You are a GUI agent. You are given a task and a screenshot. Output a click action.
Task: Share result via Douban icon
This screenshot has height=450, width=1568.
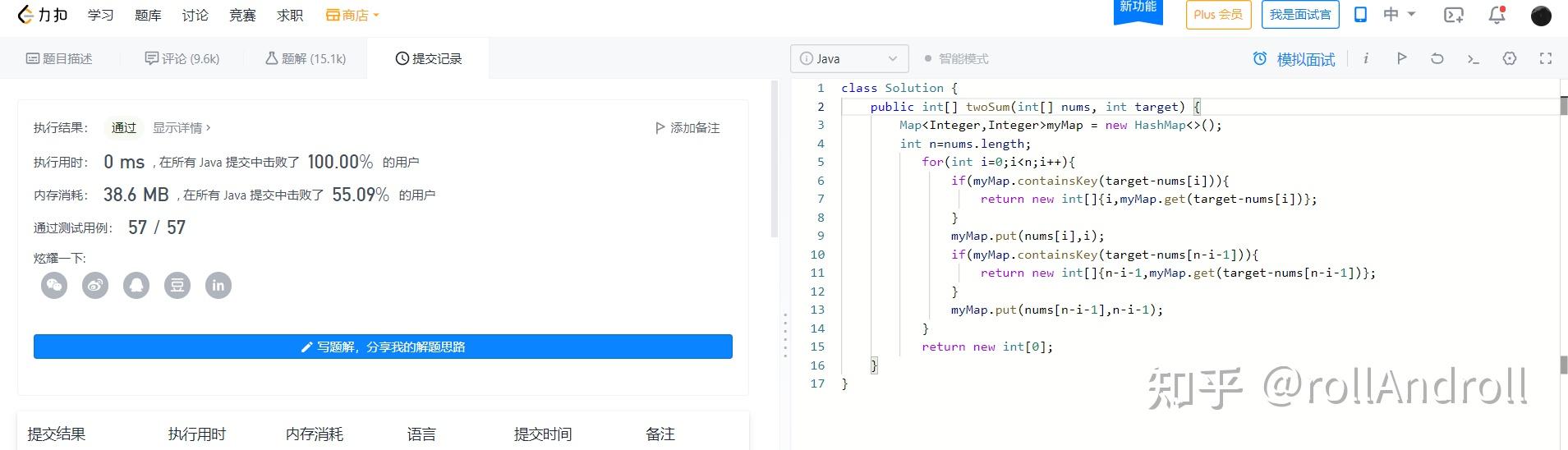click(x=177, y=285)
